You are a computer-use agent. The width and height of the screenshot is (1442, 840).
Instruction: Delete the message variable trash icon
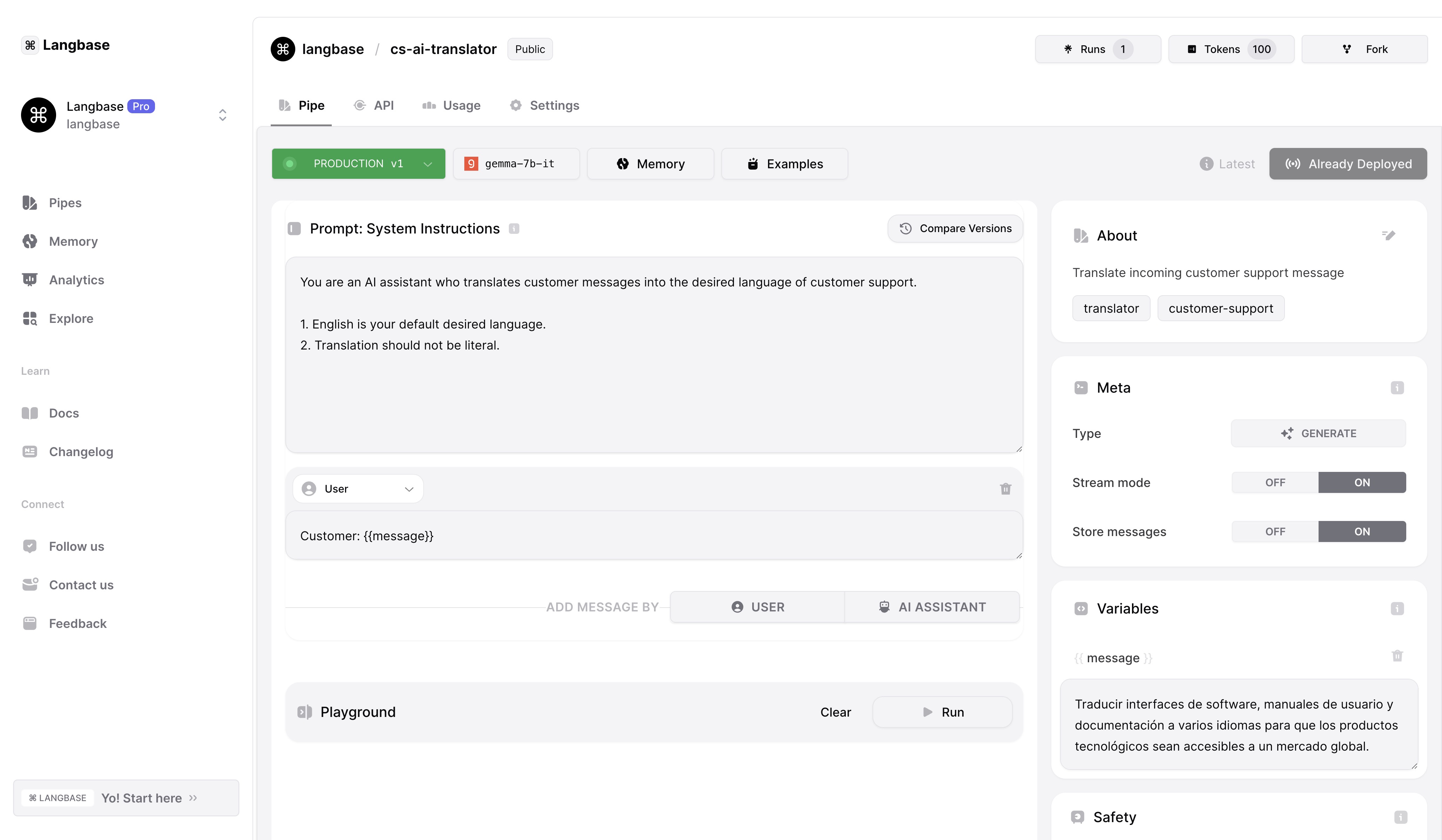pyautogui.click(x=1397, y=656)
